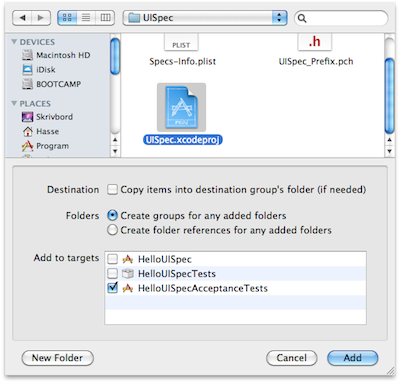Image resolution: width=400 pixels, height=383 pixels.
Task: Switch to icon view mode
Action: pos(67,18)
